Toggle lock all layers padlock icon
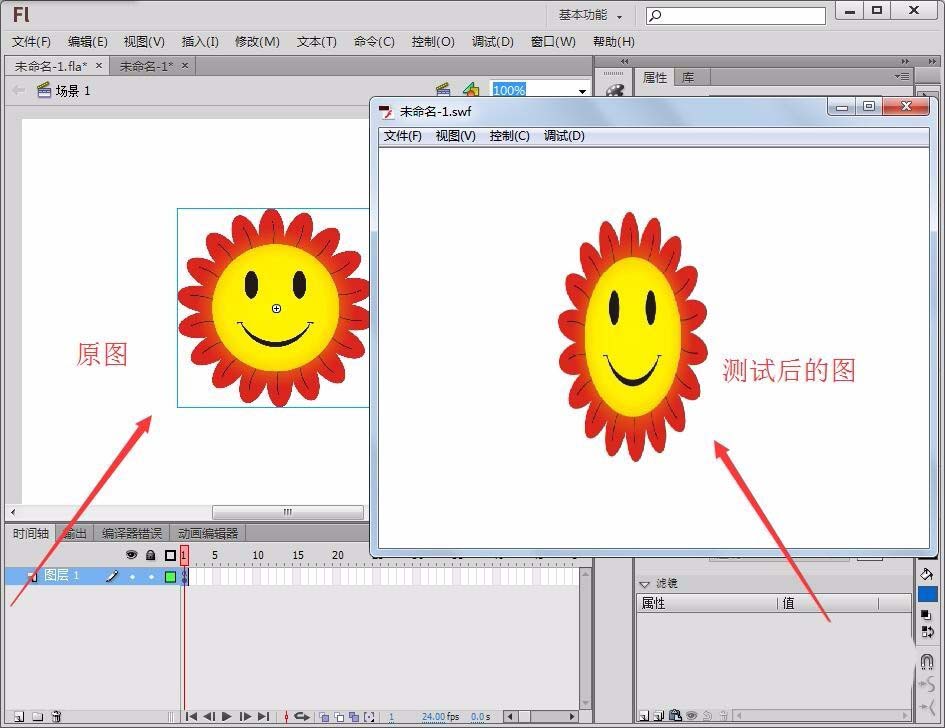945x728 pixels. point(151,555)
